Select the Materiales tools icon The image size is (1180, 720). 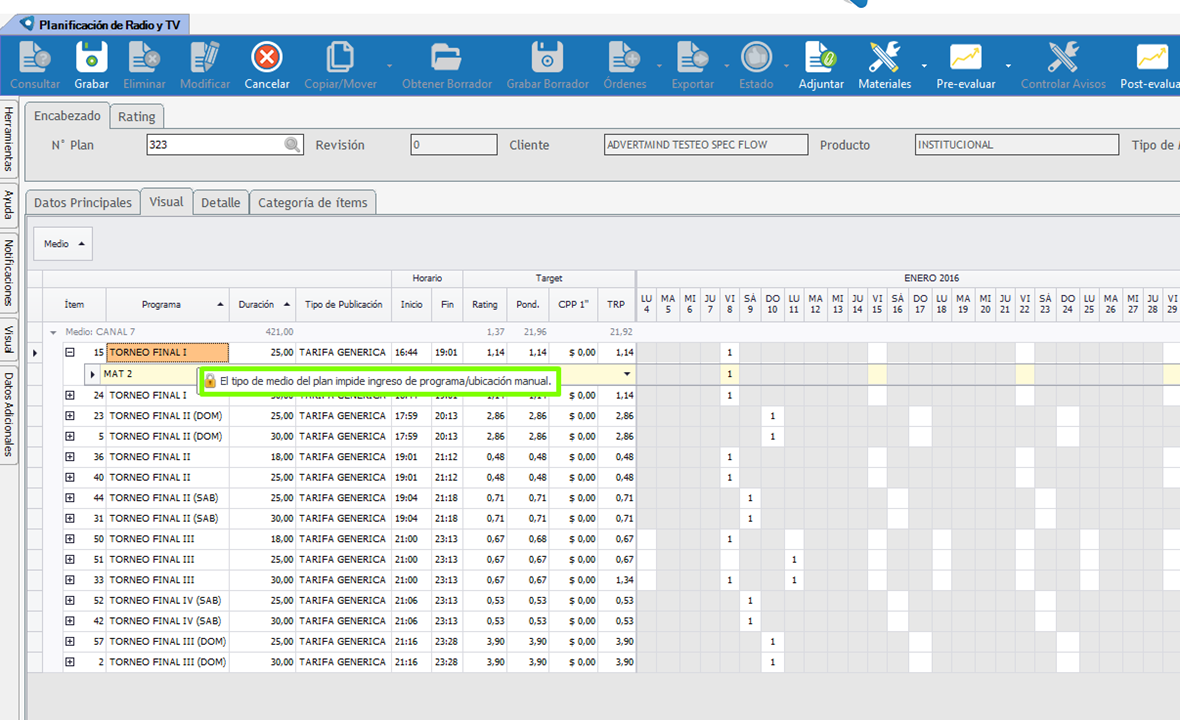pyautogui.click(x=884, y=58)
